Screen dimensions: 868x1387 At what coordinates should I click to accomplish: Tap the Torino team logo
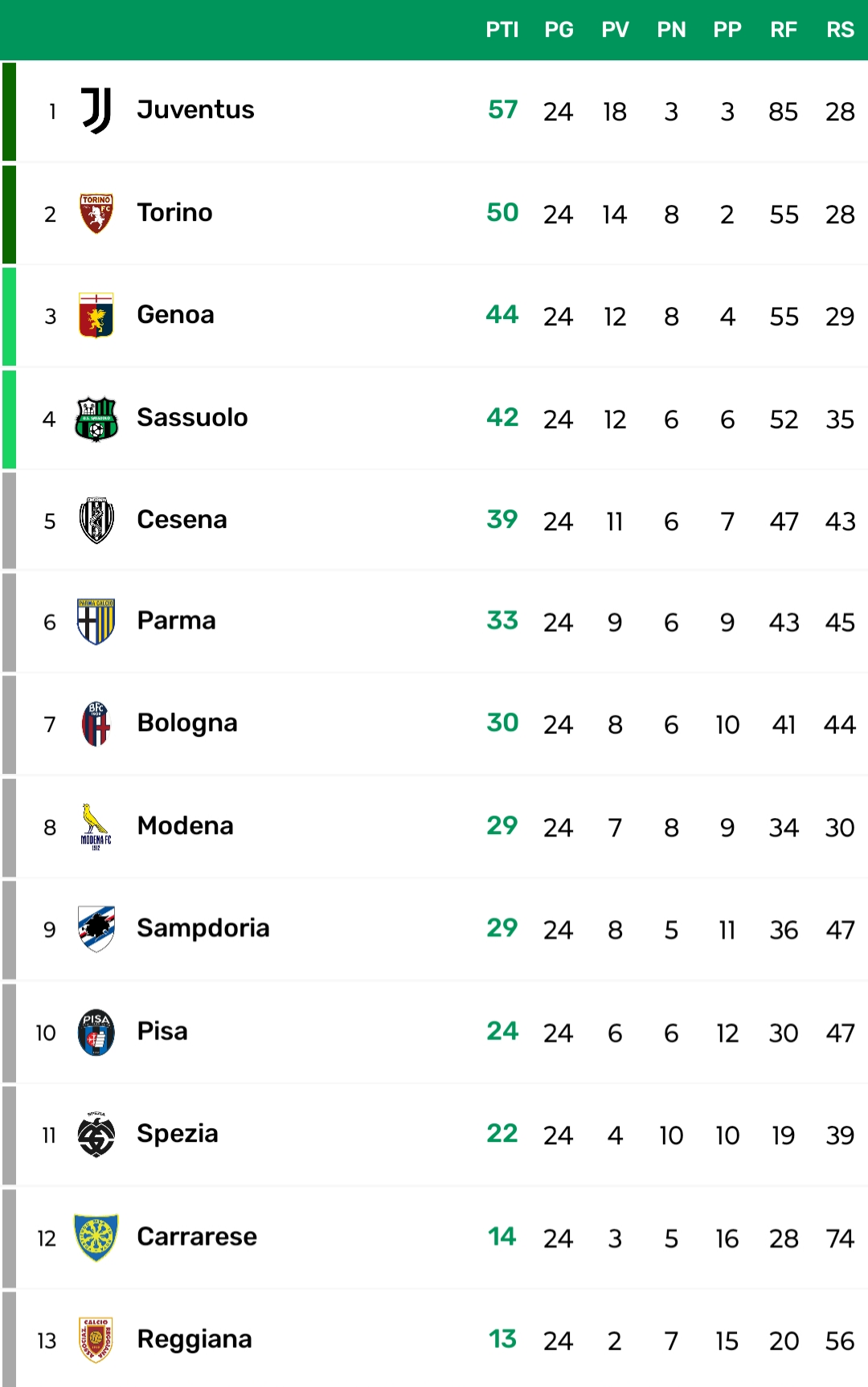(x=96, y=213)
